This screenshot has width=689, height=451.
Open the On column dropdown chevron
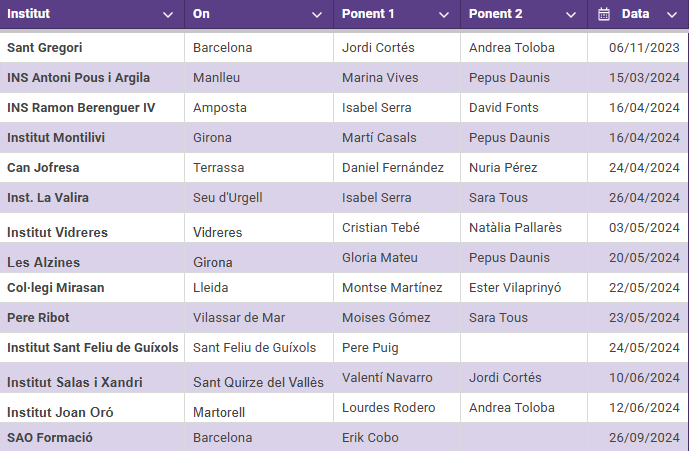tap(317, 15)
